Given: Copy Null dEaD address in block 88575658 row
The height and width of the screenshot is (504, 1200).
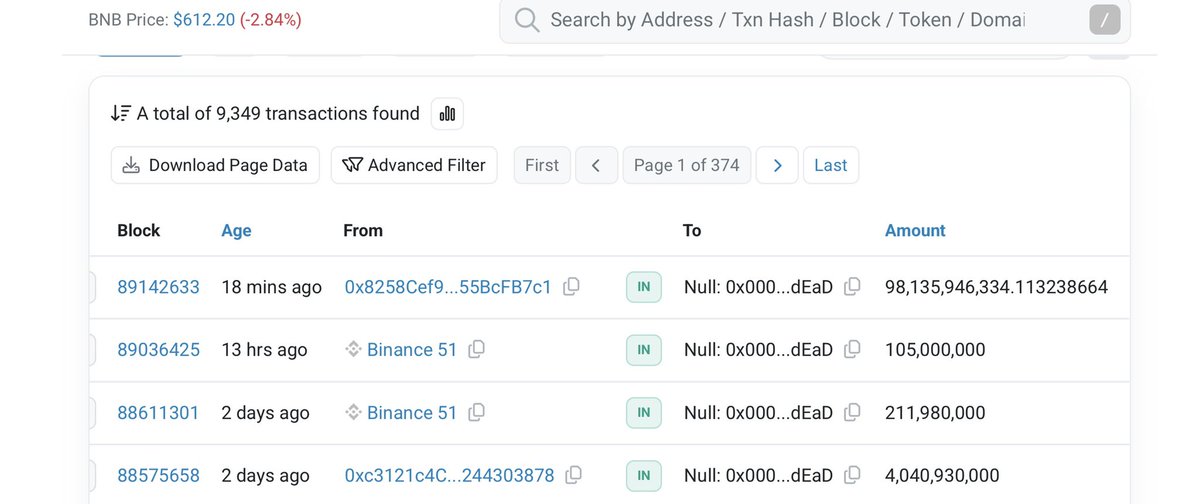Looking at the screenshot, I should pos(852,474).
